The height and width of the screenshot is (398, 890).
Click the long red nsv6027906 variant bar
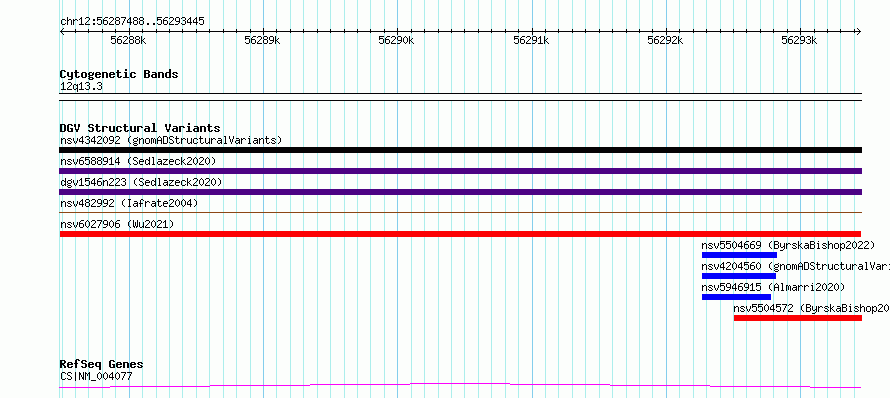(460, 234)
